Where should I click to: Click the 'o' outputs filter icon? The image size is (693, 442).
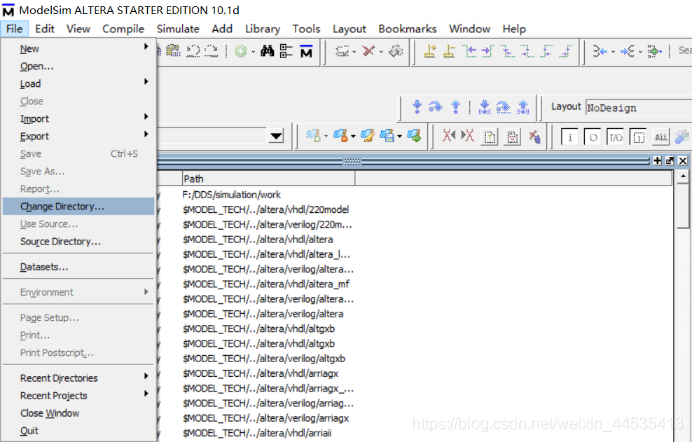(x=593, y=137)
